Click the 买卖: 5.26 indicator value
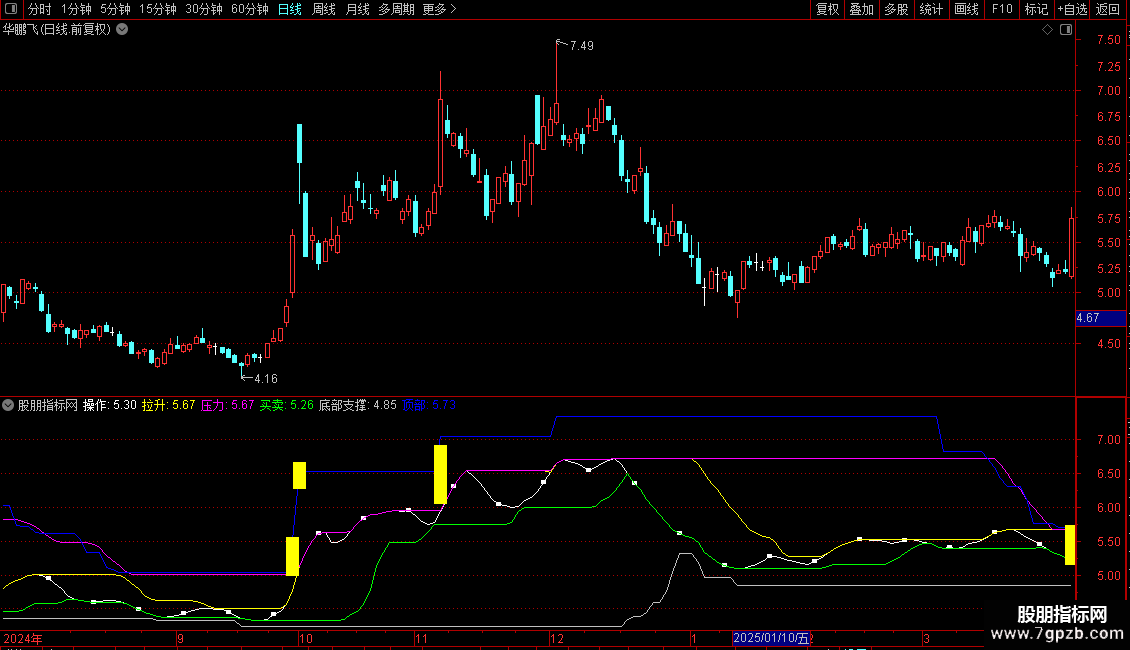Viewport: 1130px width, 650px height. [x=287, y=405]
